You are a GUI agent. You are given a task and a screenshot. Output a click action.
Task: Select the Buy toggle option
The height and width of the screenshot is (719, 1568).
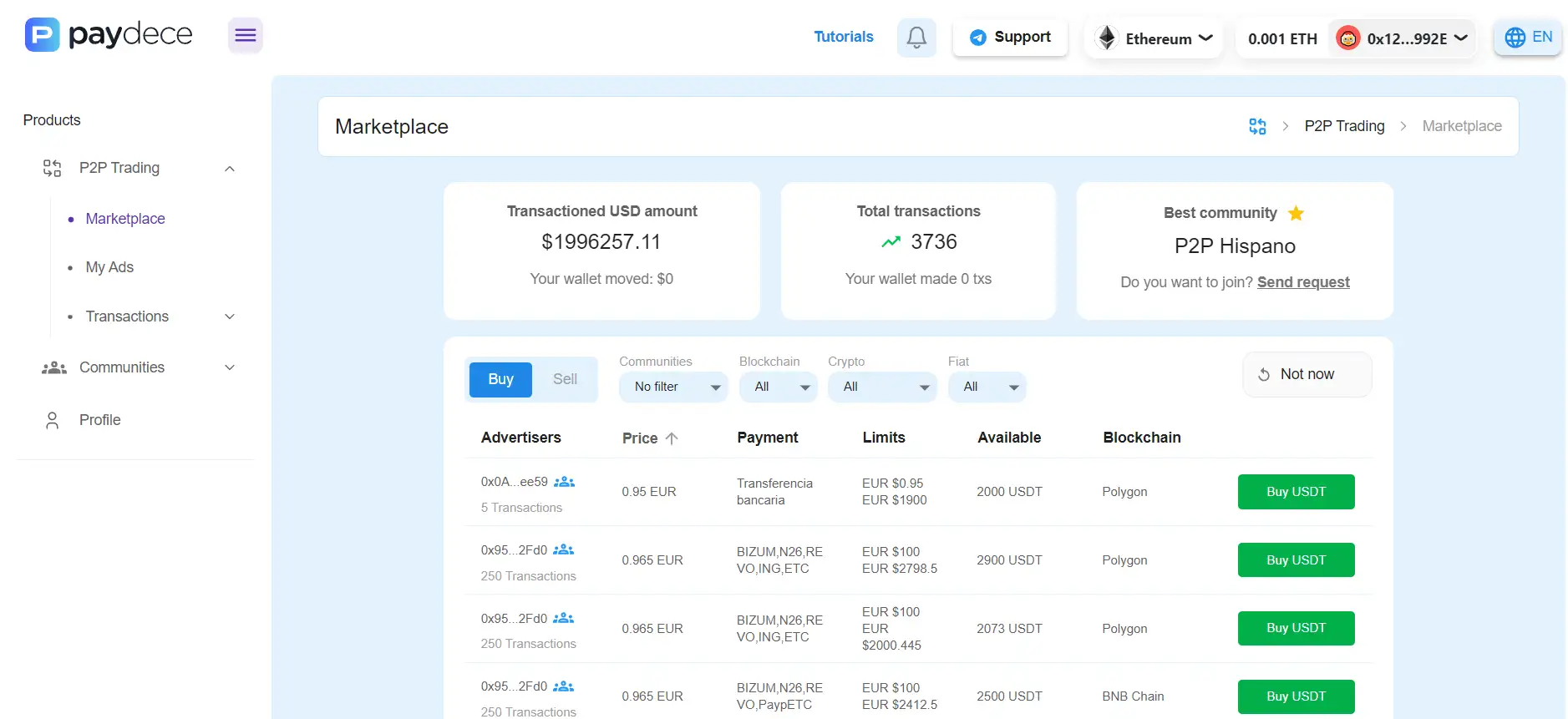pos(500,379)
